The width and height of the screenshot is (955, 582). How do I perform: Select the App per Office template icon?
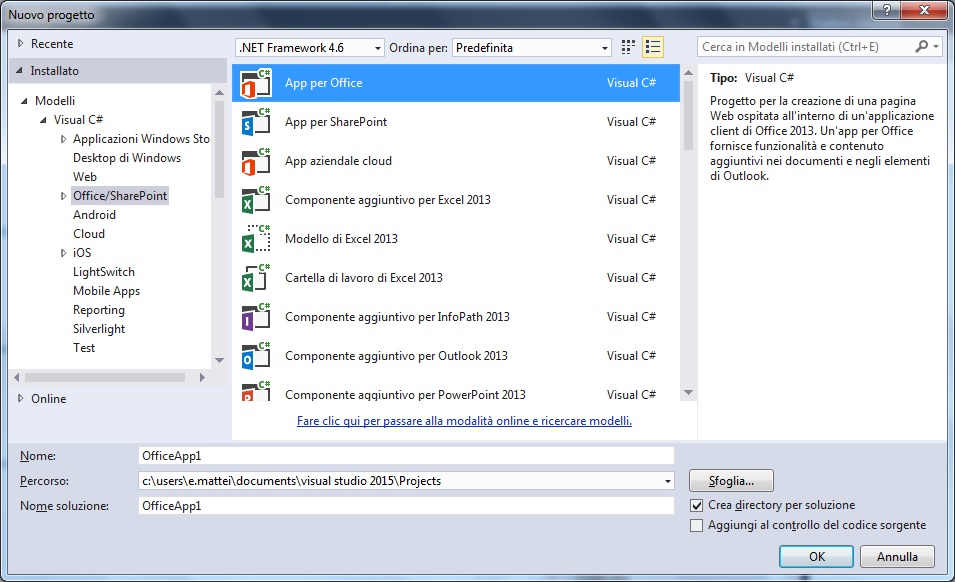click(x=256, y=83)
